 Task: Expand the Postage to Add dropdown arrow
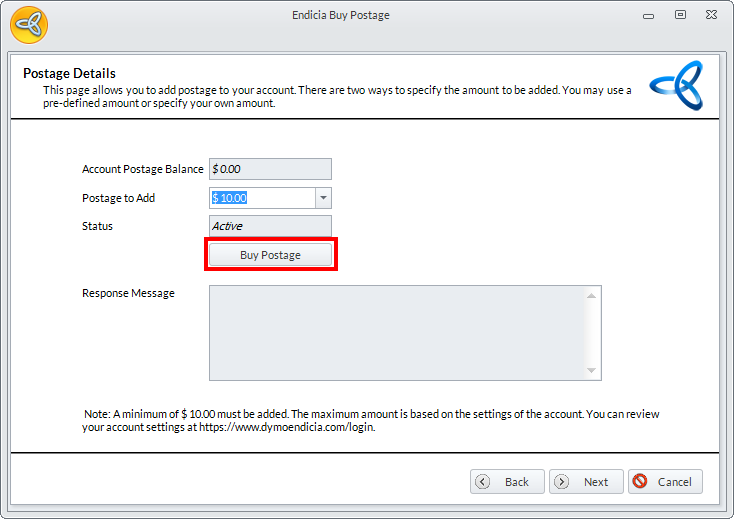(323, 198)
